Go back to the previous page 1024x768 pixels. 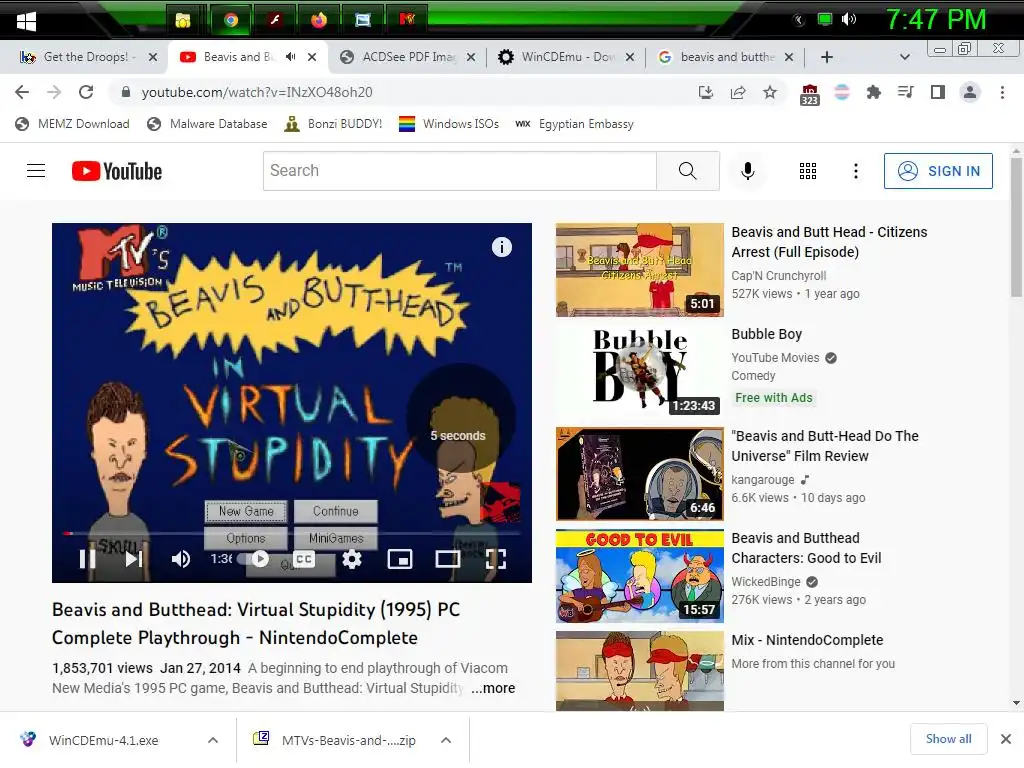point(22,92)
